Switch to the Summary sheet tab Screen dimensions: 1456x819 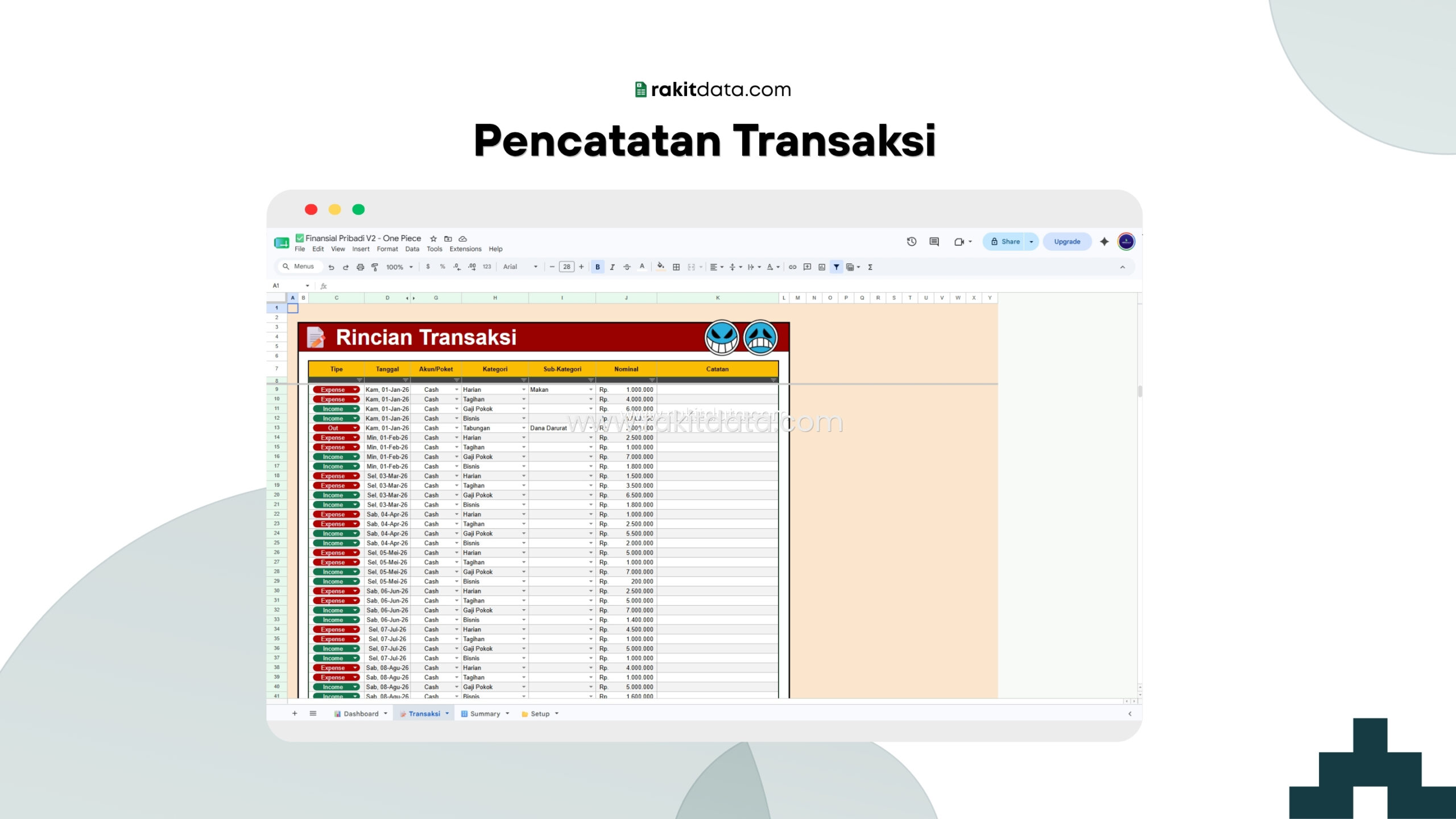(485, 713)
